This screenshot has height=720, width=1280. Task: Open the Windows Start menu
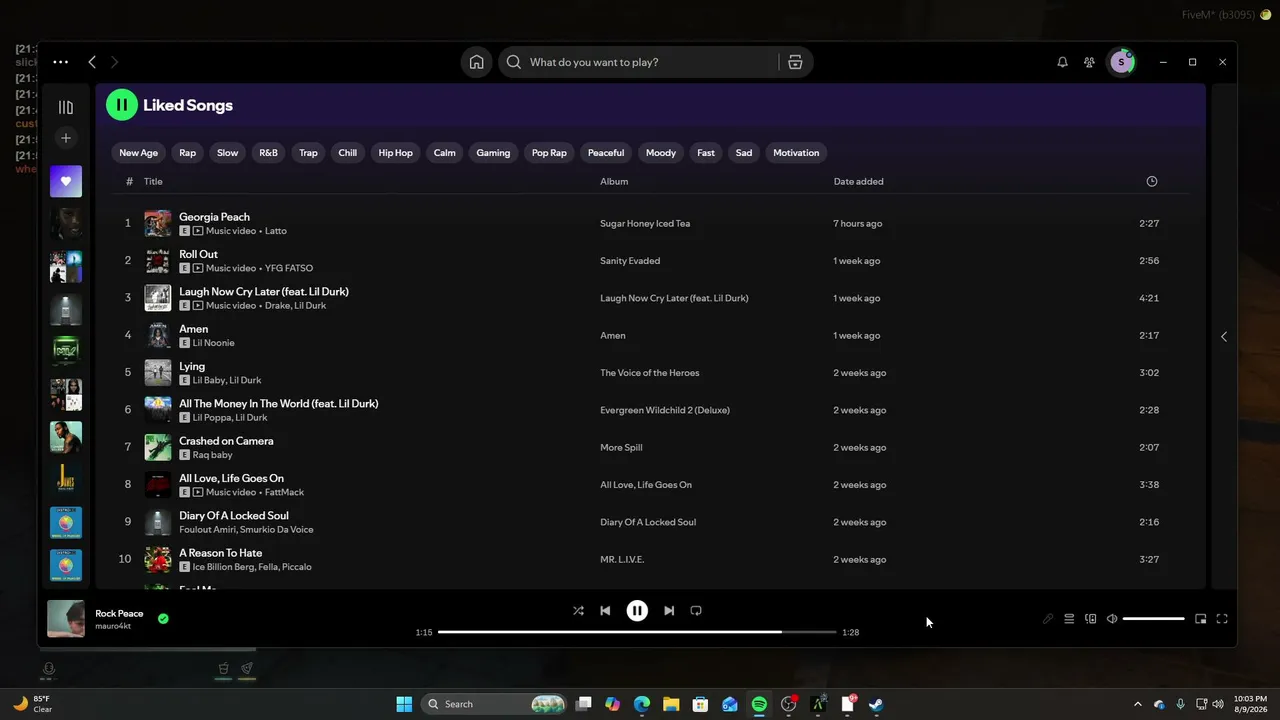pos(404,704)
